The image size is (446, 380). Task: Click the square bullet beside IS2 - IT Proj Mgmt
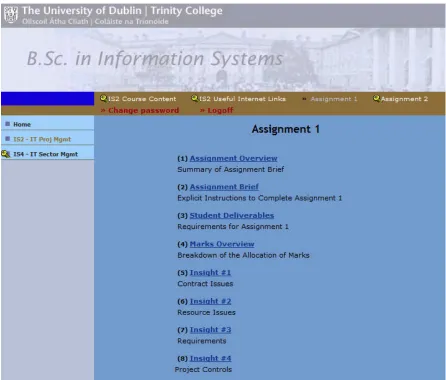tap(8, 139)
